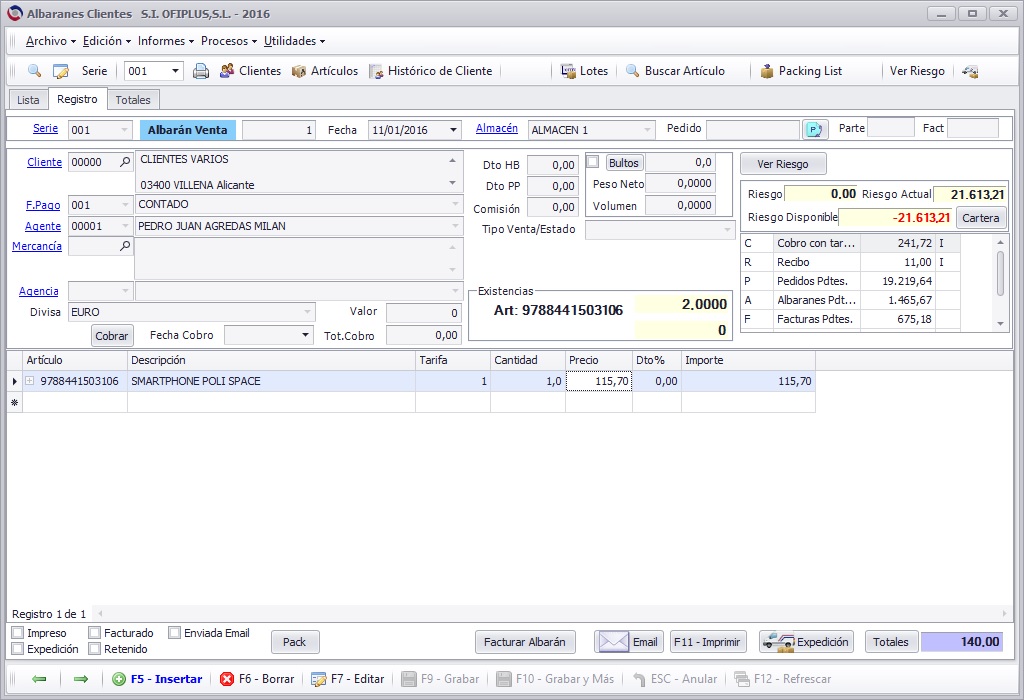Expand the article row plus sign
The width and height of the screenshot is (1024, 700).
[x=29, y=381]
